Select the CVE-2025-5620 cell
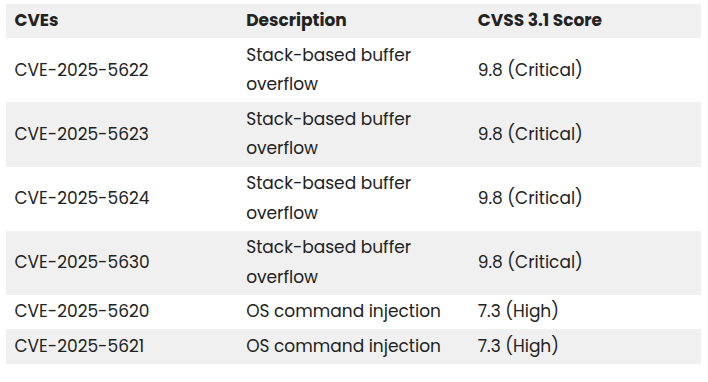708x382 pixels. click(82, 311)
